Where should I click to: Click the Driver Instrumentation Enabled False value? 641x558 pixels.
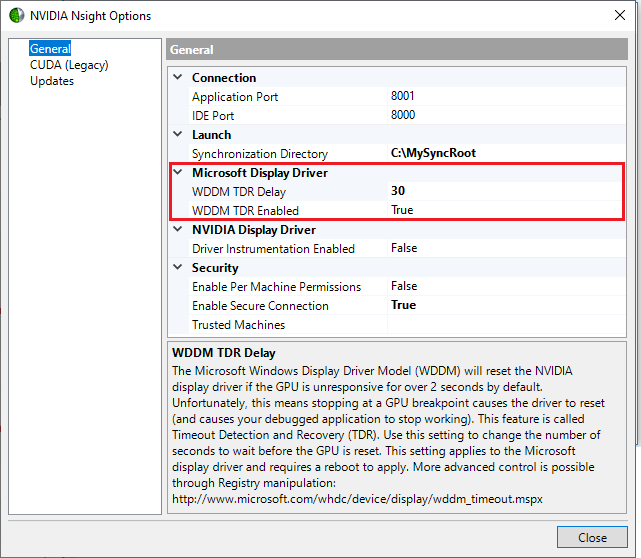point(506,248)
